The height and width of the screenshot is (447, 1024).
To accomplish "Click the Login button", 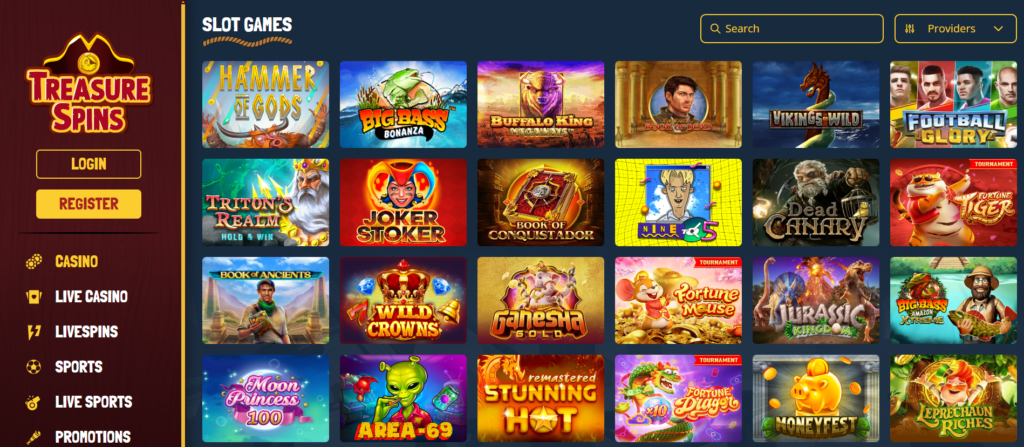I will pyautogui.click(x=89, y=164).
